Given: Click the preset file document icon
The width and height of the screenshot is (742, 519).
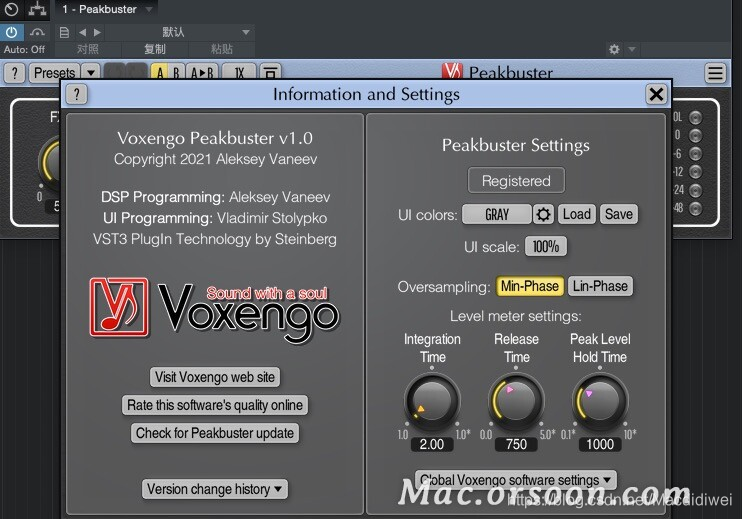Looking at the screenshot, I should click(64, 32).
